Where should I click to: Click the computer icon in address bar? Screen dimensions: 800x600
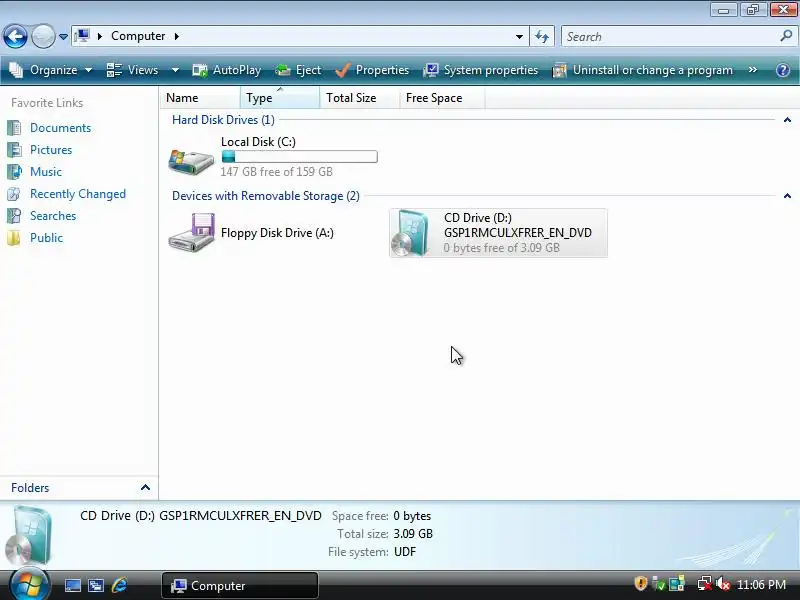click(x=82, y=36)
